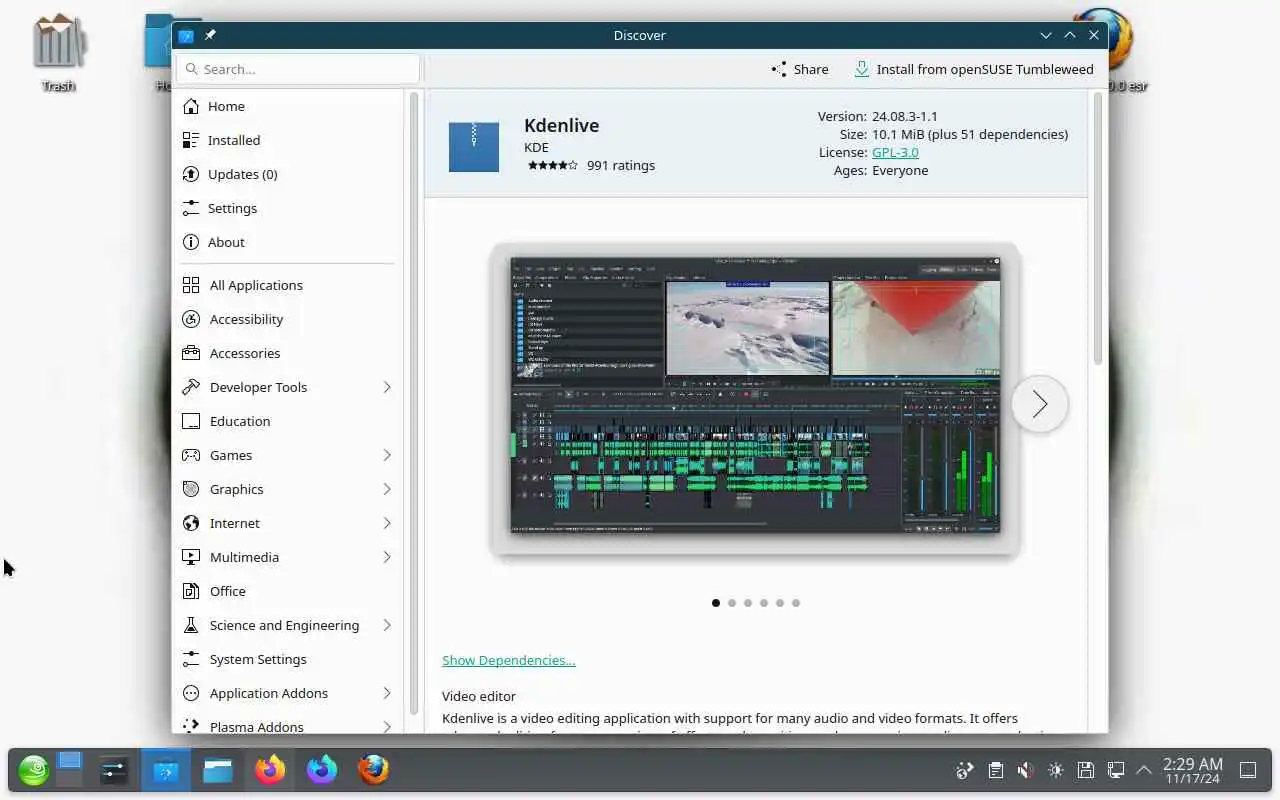Select the Accessibility category
Screen dimensions: 1280x800
288,319
